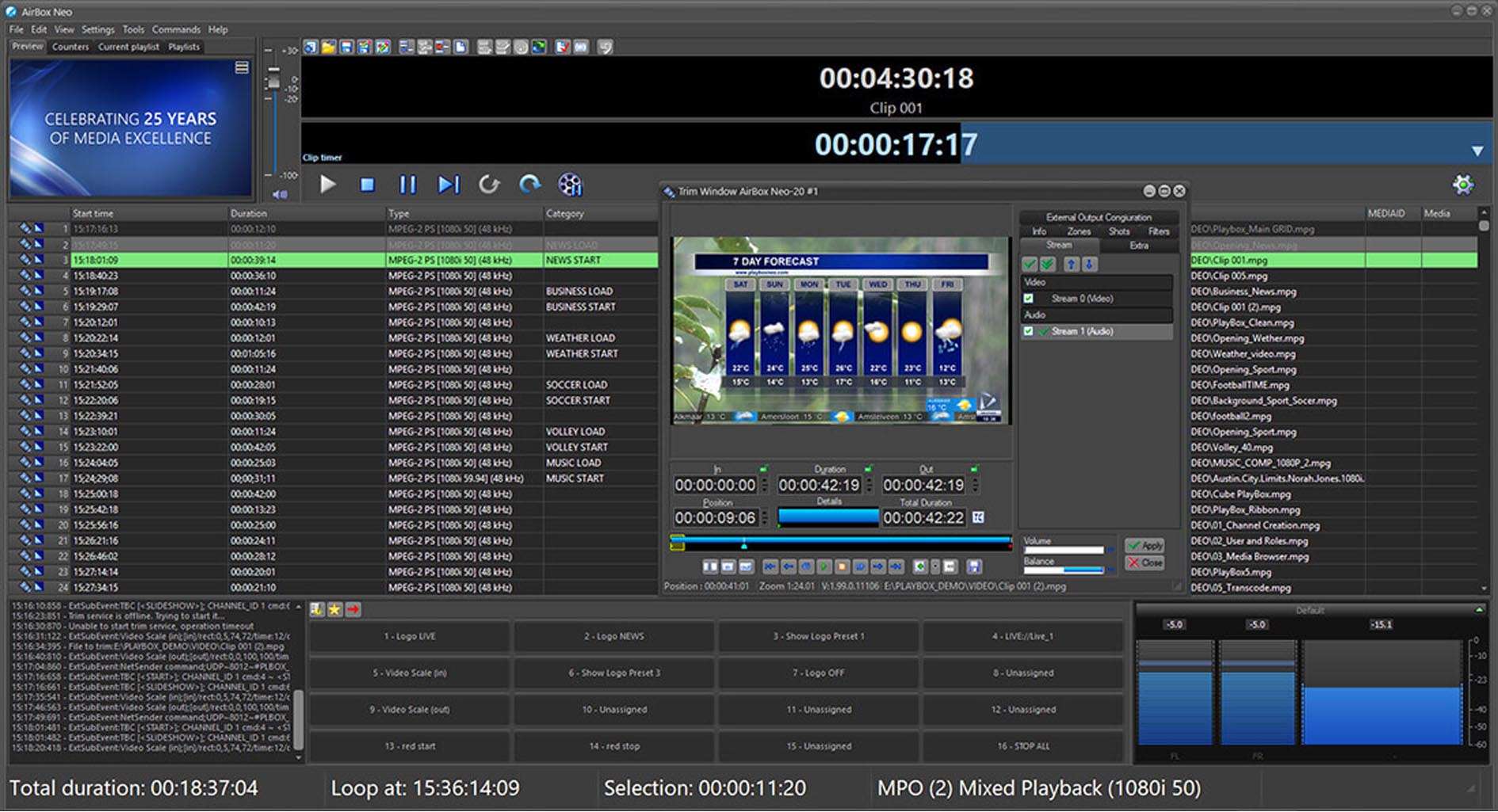Click the Apply button in Trim Window
The image size is (1498, 812).
point(1145,546)
